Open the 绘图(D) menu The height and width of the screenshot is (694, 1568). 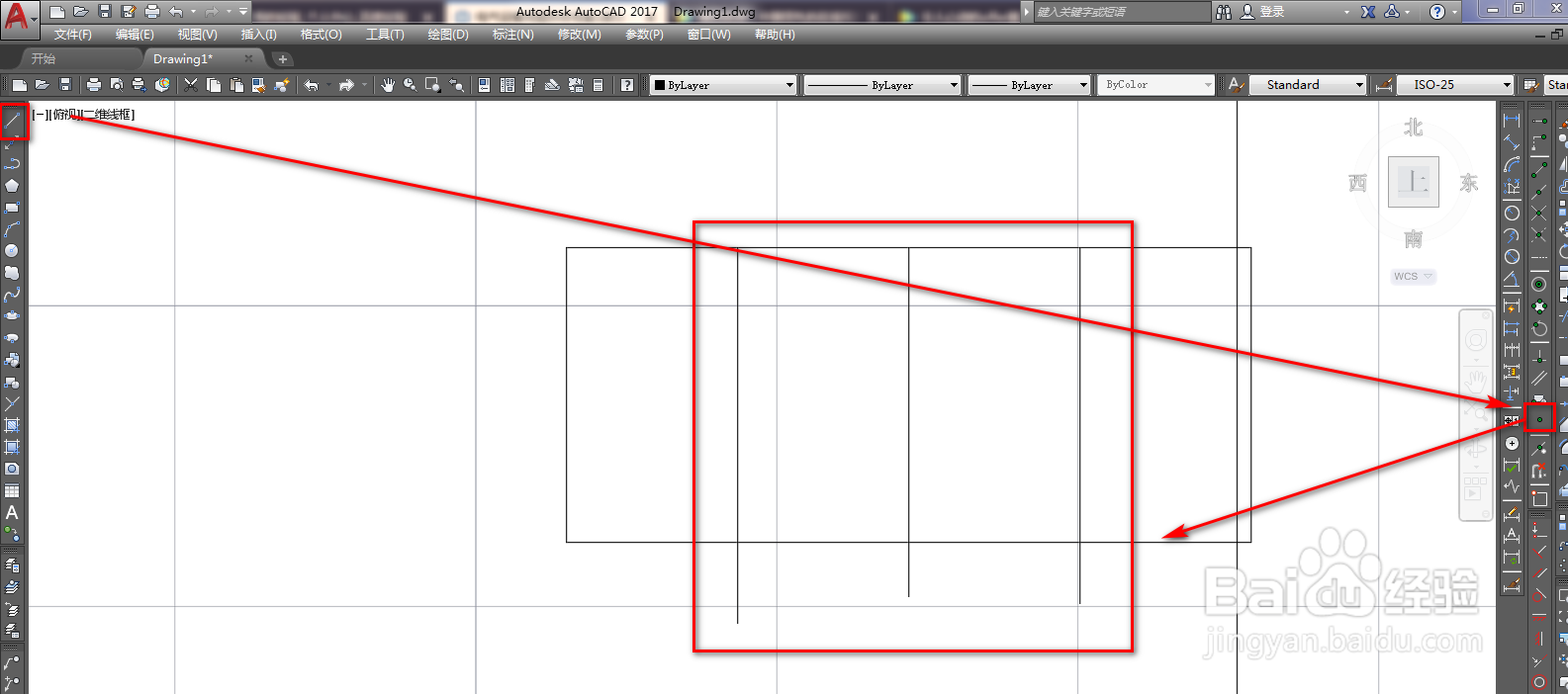tap(448, 35)
